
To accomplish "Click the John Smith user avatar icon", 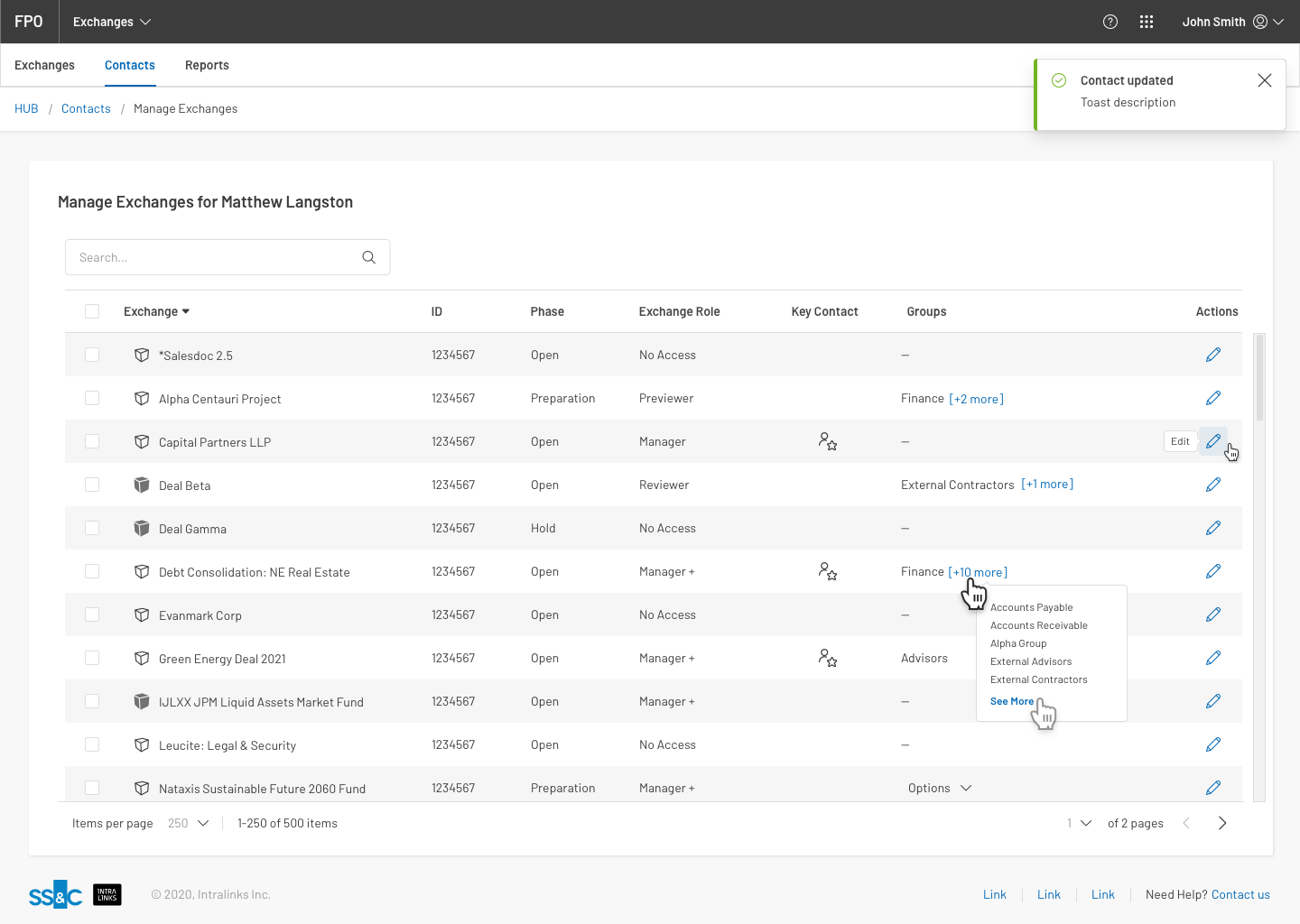I will [x=1260, y=22].
